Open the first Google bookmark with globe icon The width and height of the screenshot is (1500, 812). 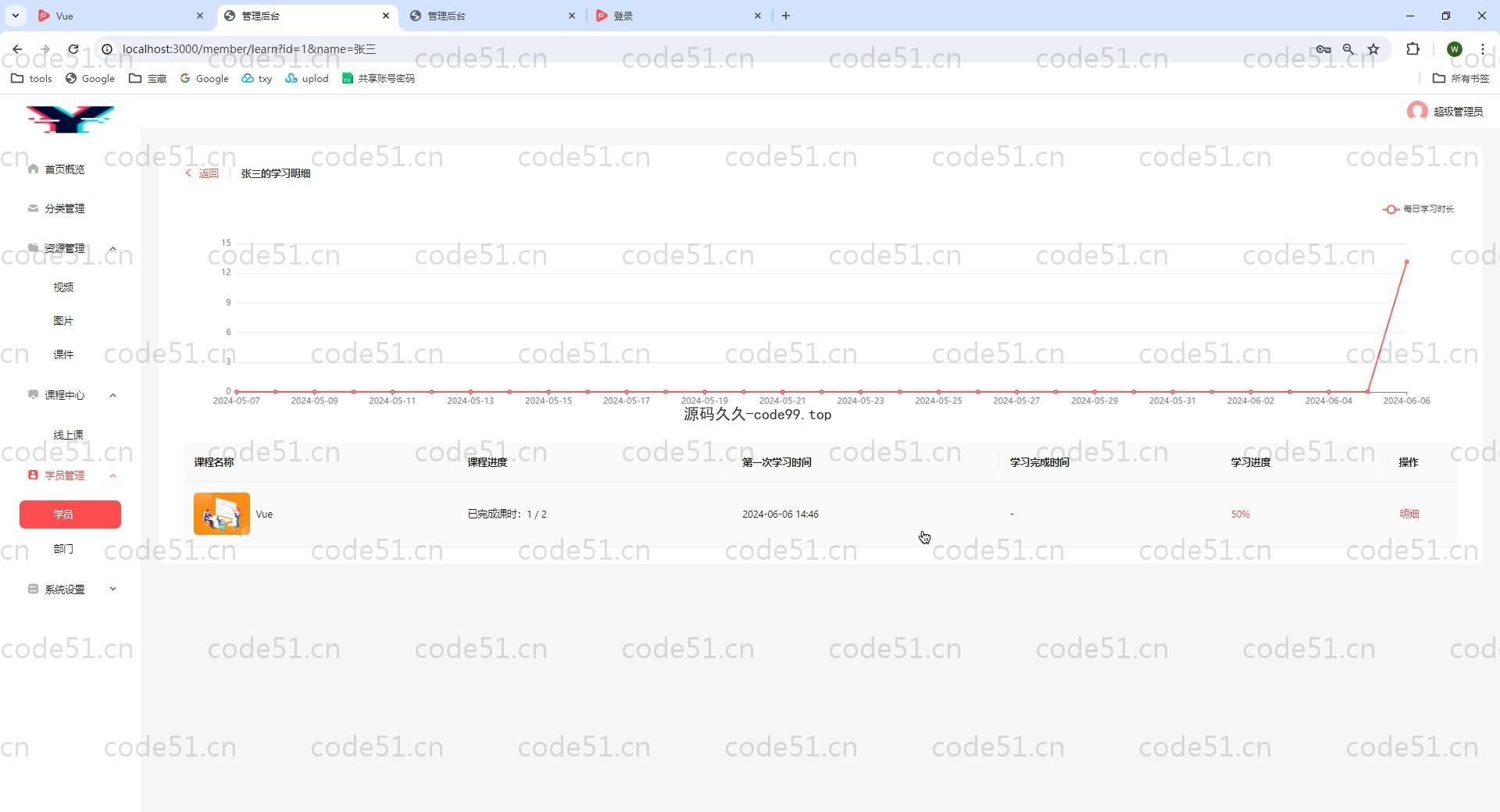pos(90,78)
